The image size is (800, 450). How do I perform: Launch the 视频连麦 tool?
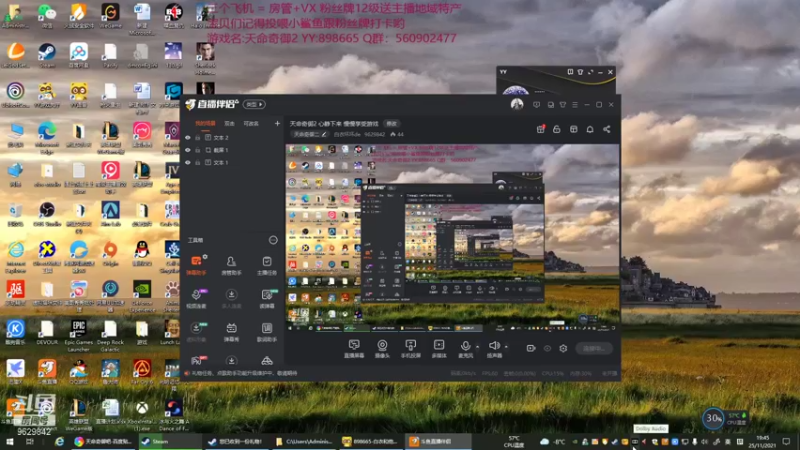tap(196, 298)
